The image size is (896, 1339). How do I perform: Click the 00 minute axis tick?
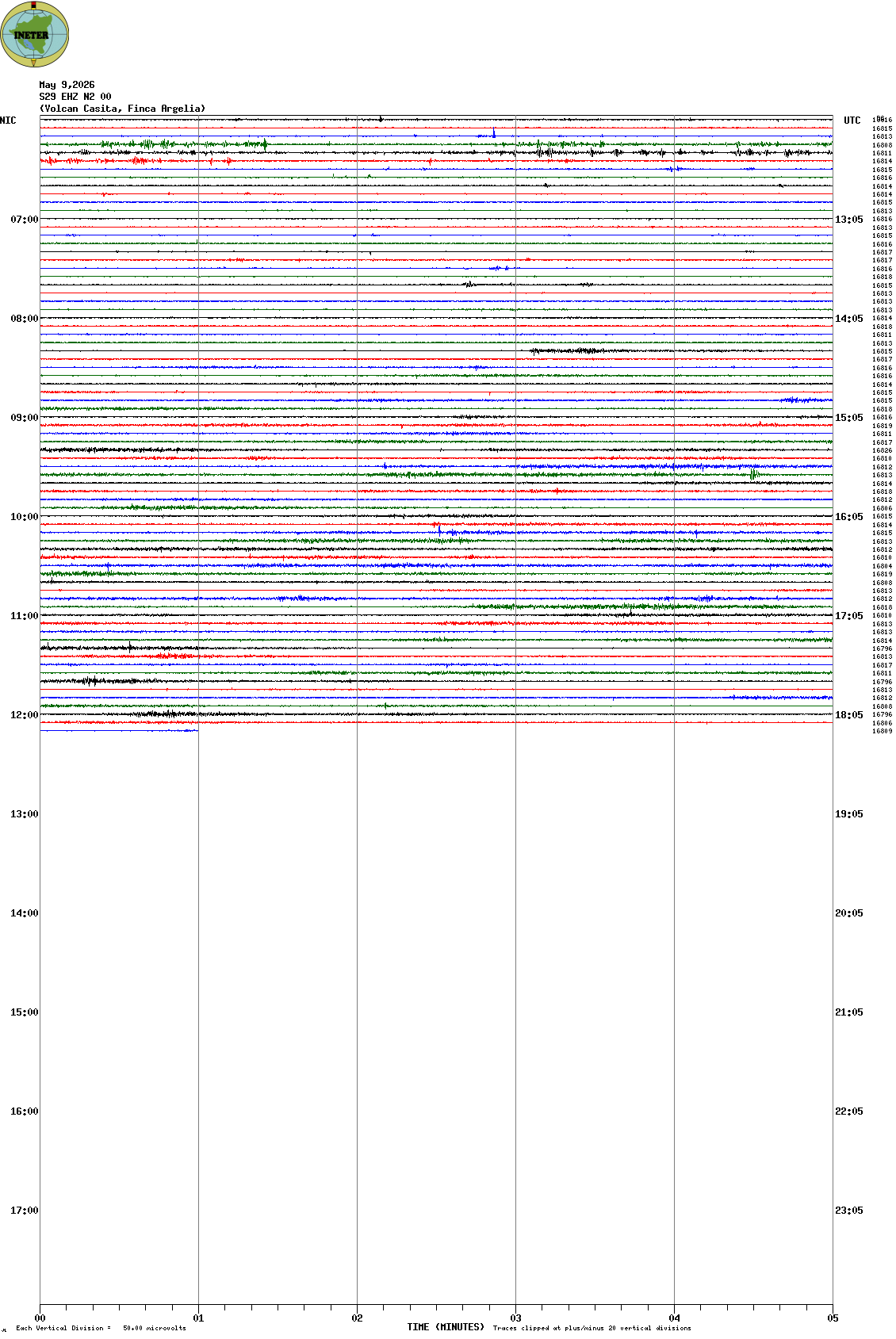point(40,1318)
